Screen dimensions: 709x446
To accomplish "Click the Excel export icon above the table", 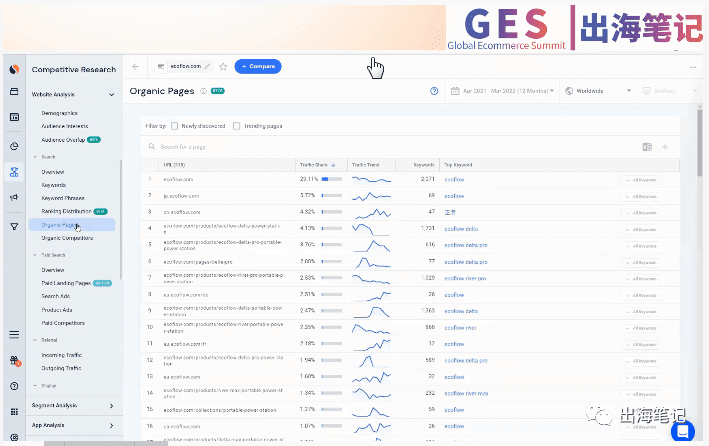I will point(647,147).
